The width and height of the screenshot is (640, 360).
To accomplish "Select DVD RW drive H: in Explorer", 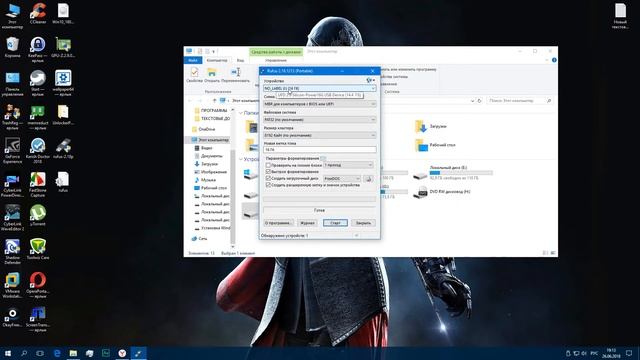I will click(x=442, y=191).
